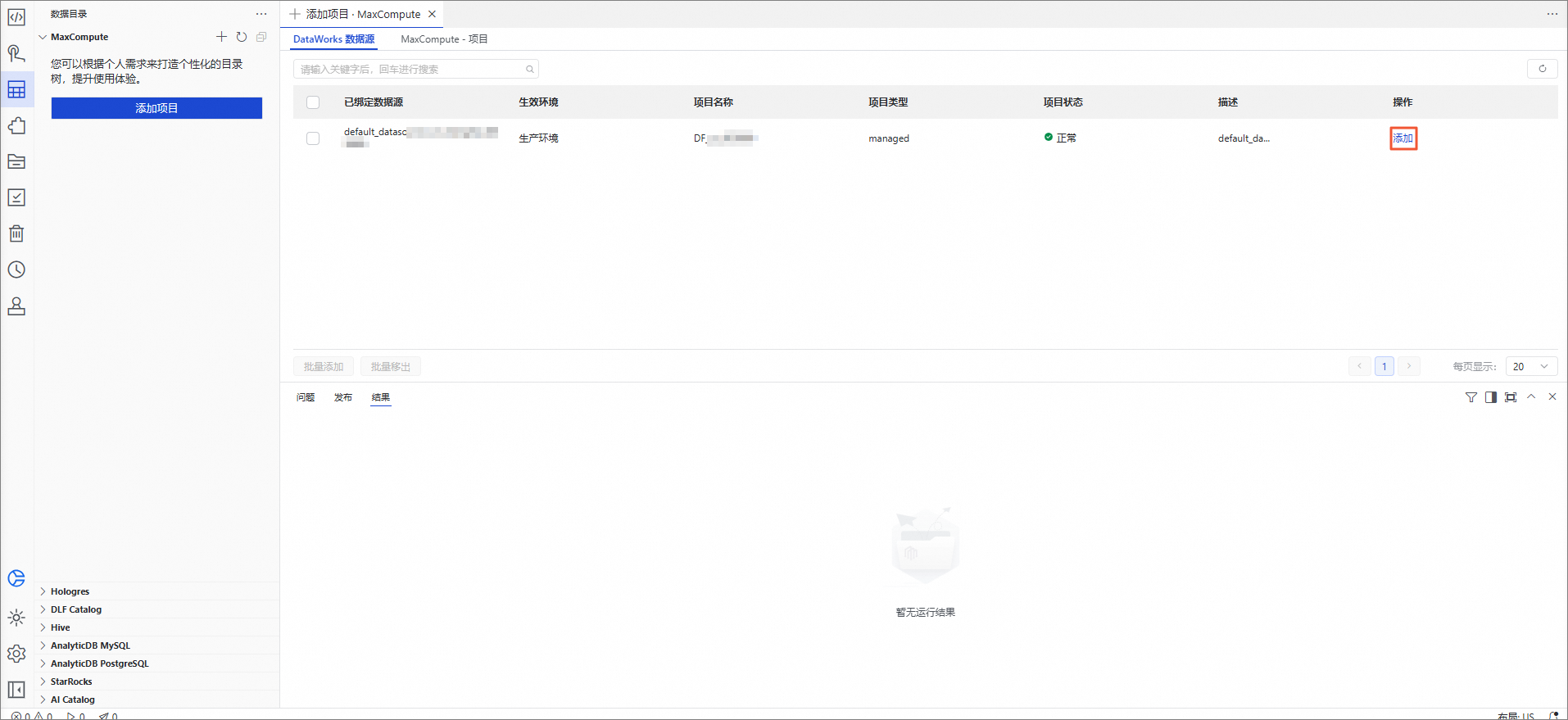Expand the StarRocks catalog node
Image resolution: width=1568 pixels, height=720 pixels.
coord(43,682)
